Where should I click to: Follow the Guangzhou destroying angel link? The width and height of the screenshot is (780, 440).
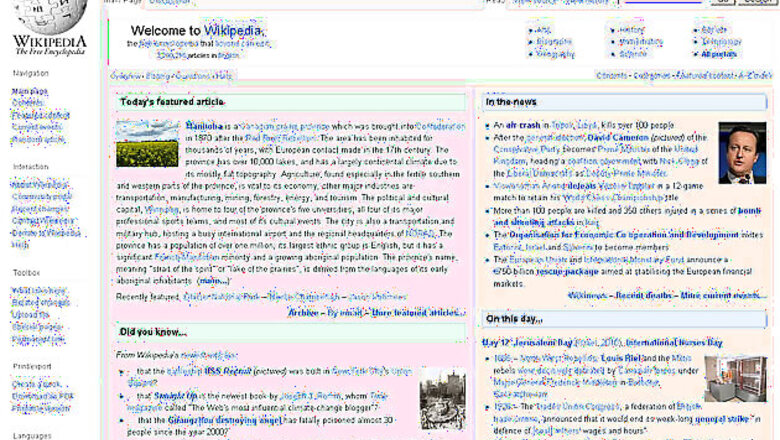pyautogui.click(x=224, y=420)
